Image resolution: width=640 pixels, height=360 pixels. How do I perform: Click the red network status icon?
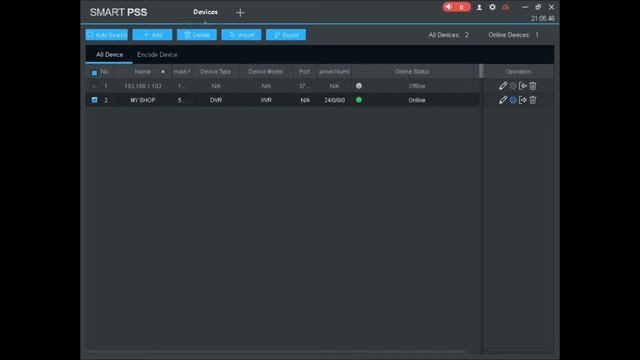506,7
